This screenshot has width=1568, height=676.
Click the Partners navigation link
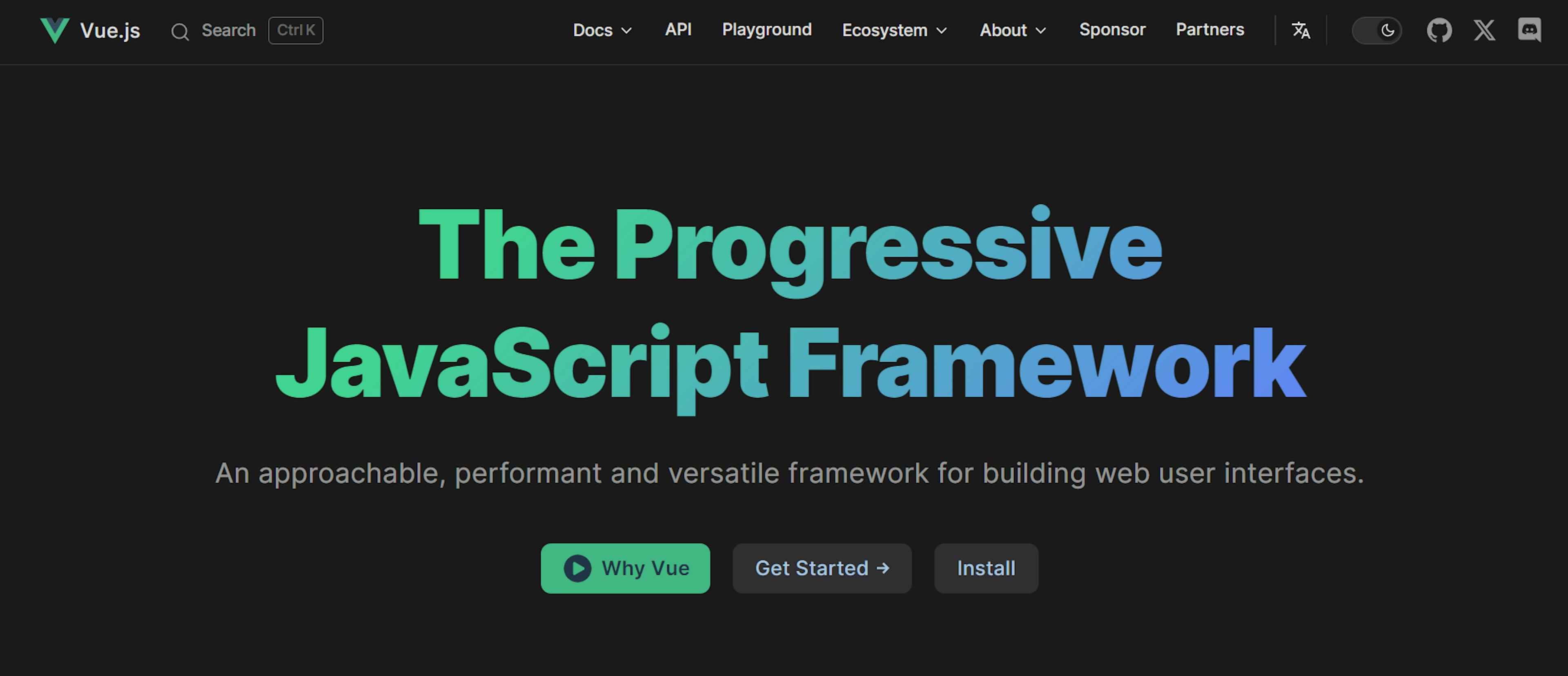1210,30
